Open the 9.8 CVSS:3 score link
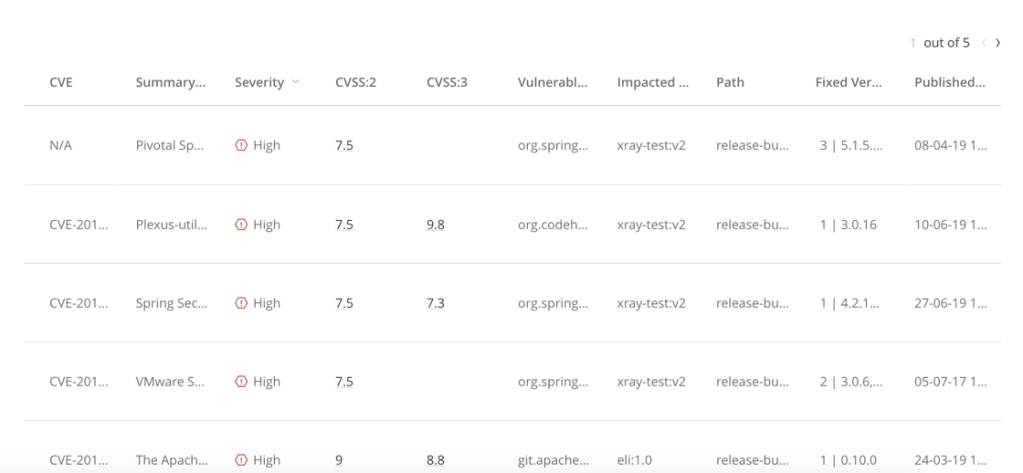Screen dimensions: 1023x473 (x=435, y=225)
